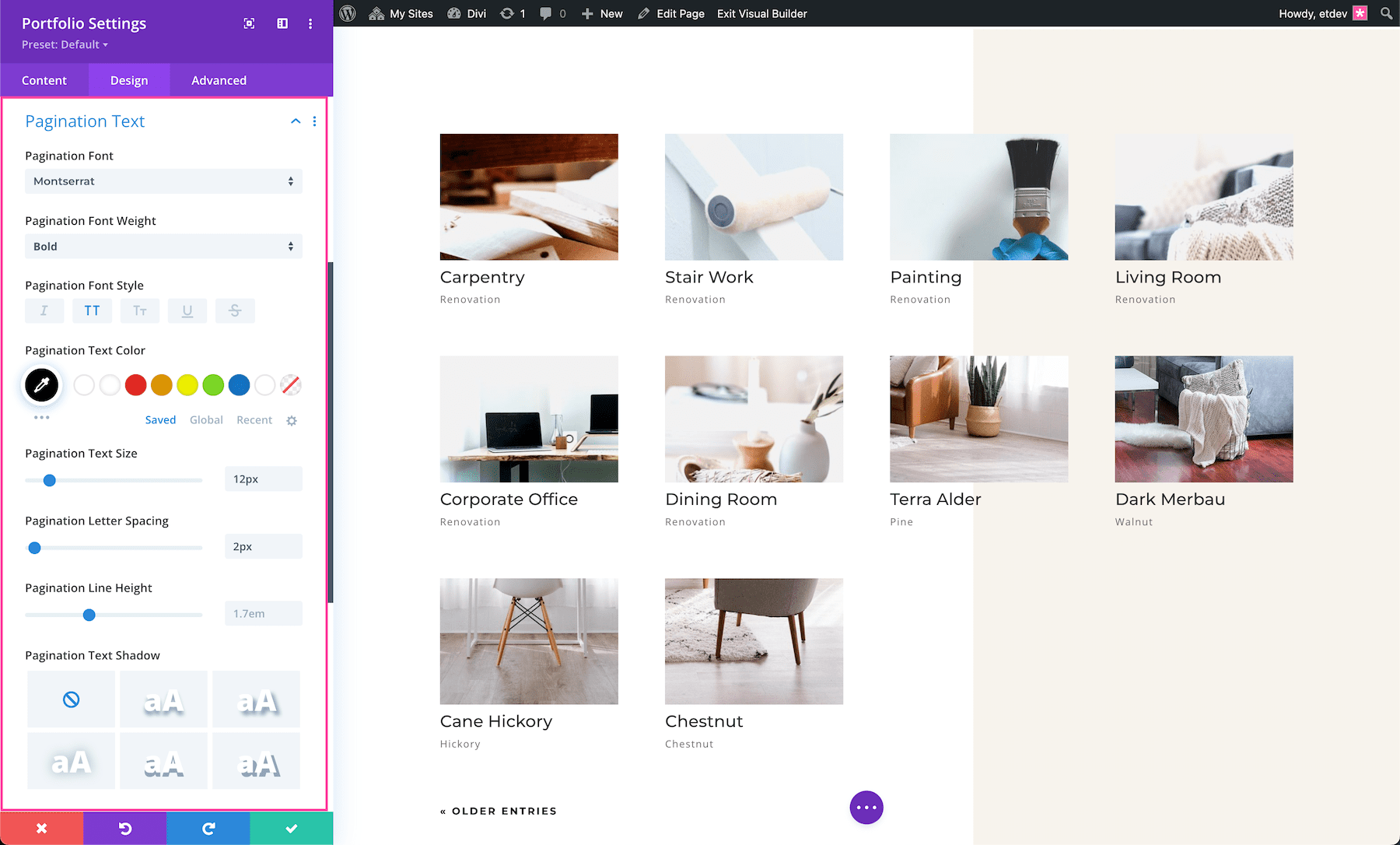
Task: Redo the last undone change
Action: 208,828
